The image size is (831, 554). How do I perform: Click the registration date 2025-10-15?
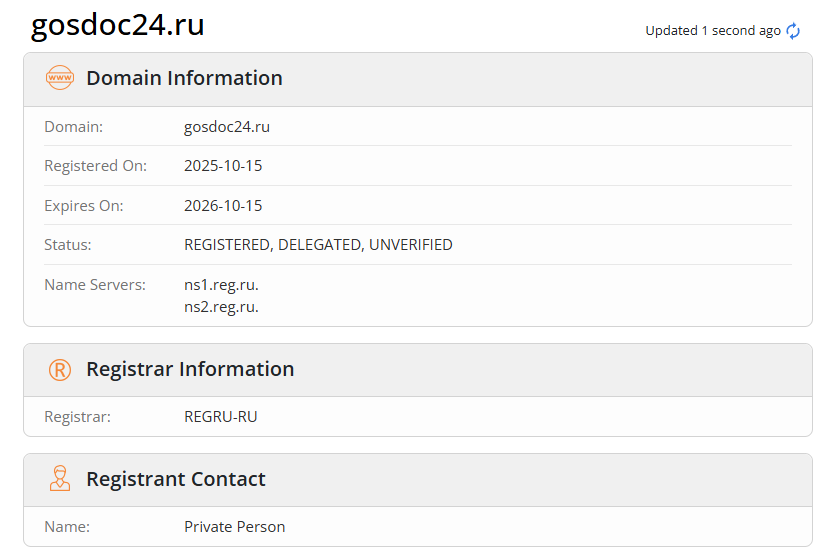pos(223,166)
